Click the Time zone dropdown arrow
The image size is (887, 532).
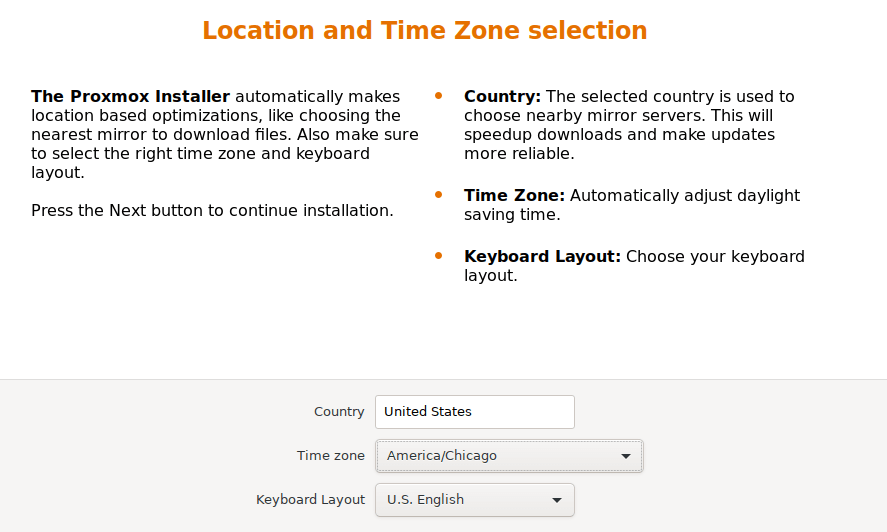pyautogui.click(x=626, y=456)
